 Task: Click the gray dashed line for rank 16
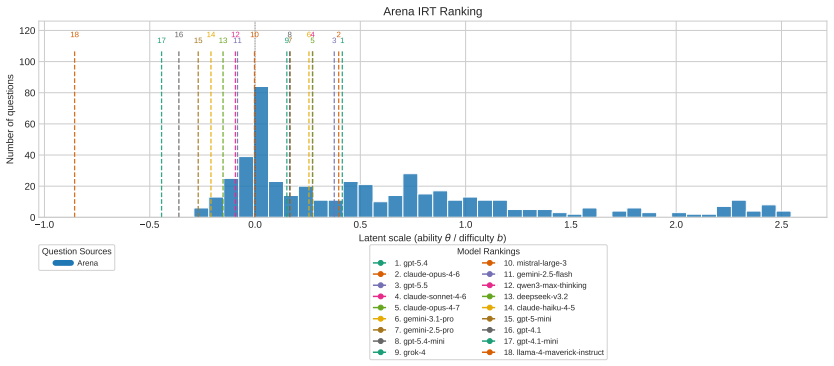(179, 133)
